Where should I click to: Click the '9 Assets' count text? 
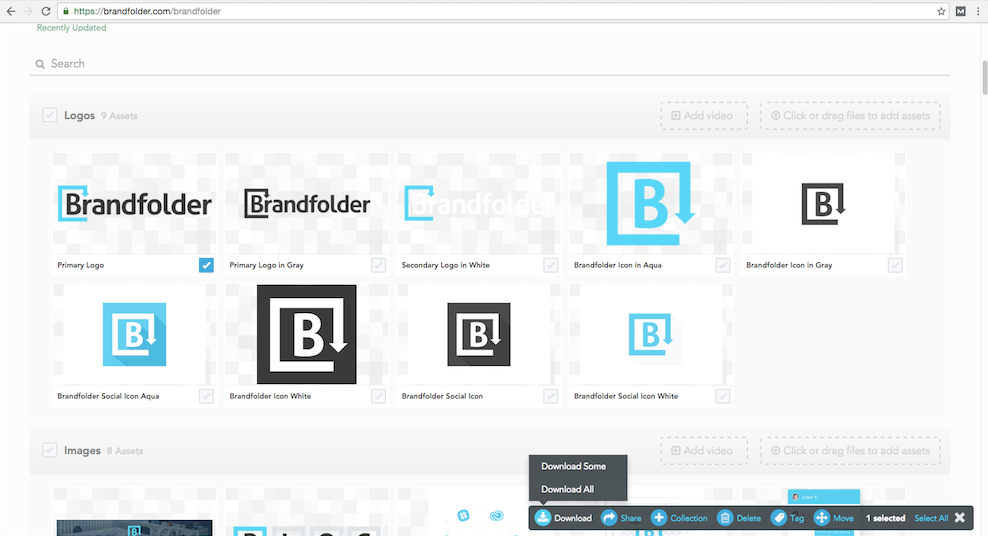pyautogui.click(x=119, y=116)
